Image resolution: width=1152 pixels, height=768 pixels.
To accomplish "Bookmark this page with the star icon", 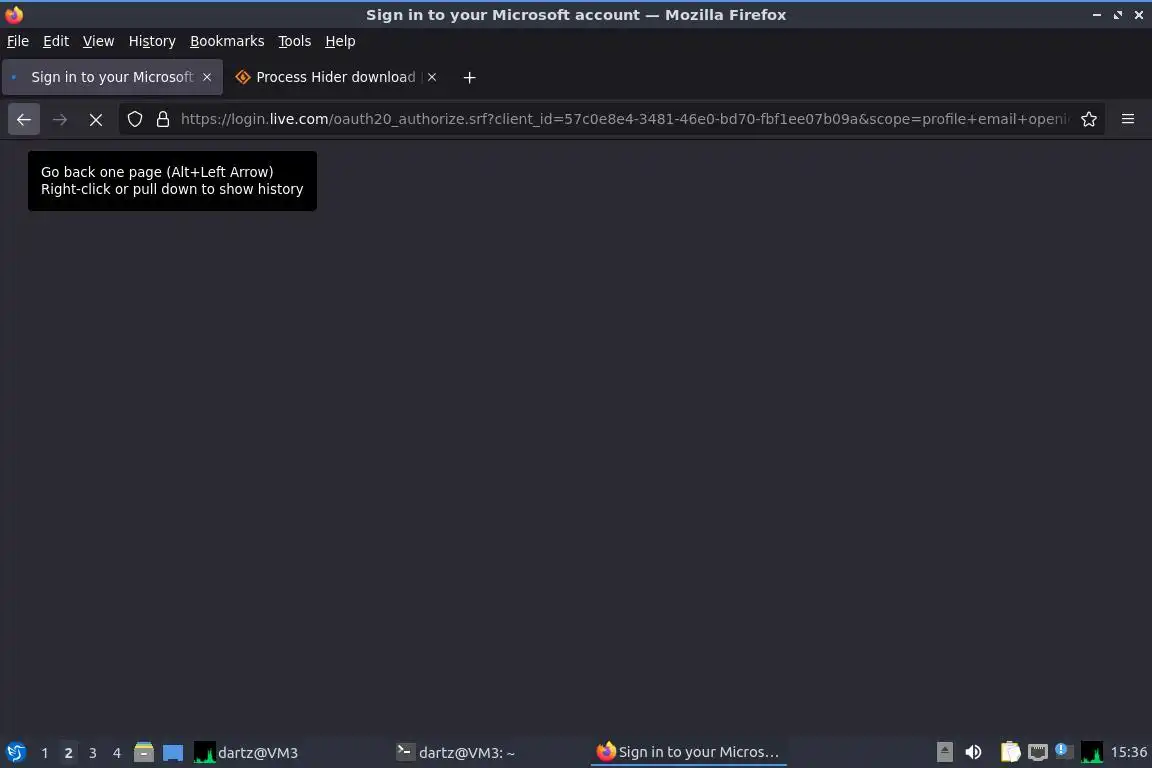I will 1089,119.
